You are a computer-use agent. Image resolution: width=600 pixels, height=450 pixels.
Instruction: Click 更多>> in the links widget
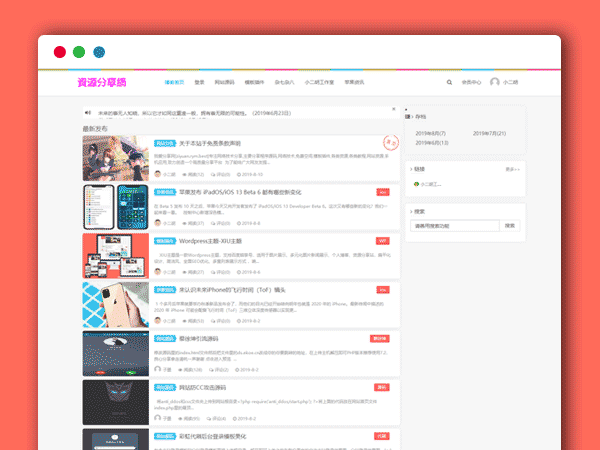pos(511,169)
